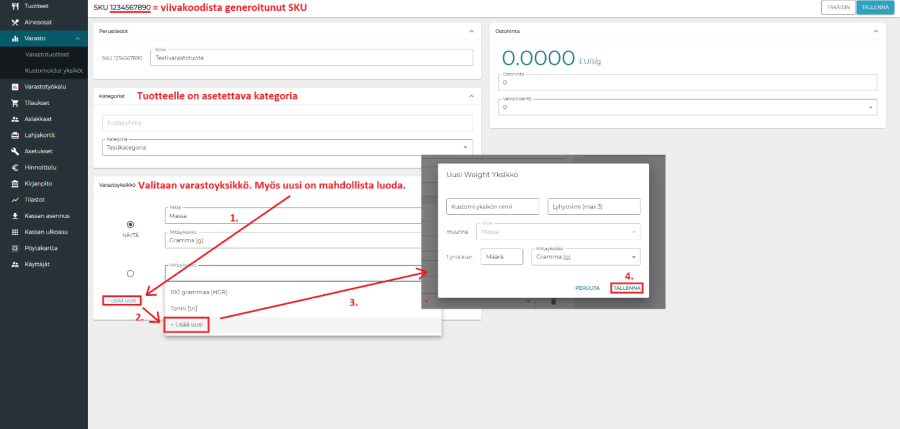900x429 pixels.
Task: Open Lahjakortit gift cards section
Action: click(x=39, y=134)
